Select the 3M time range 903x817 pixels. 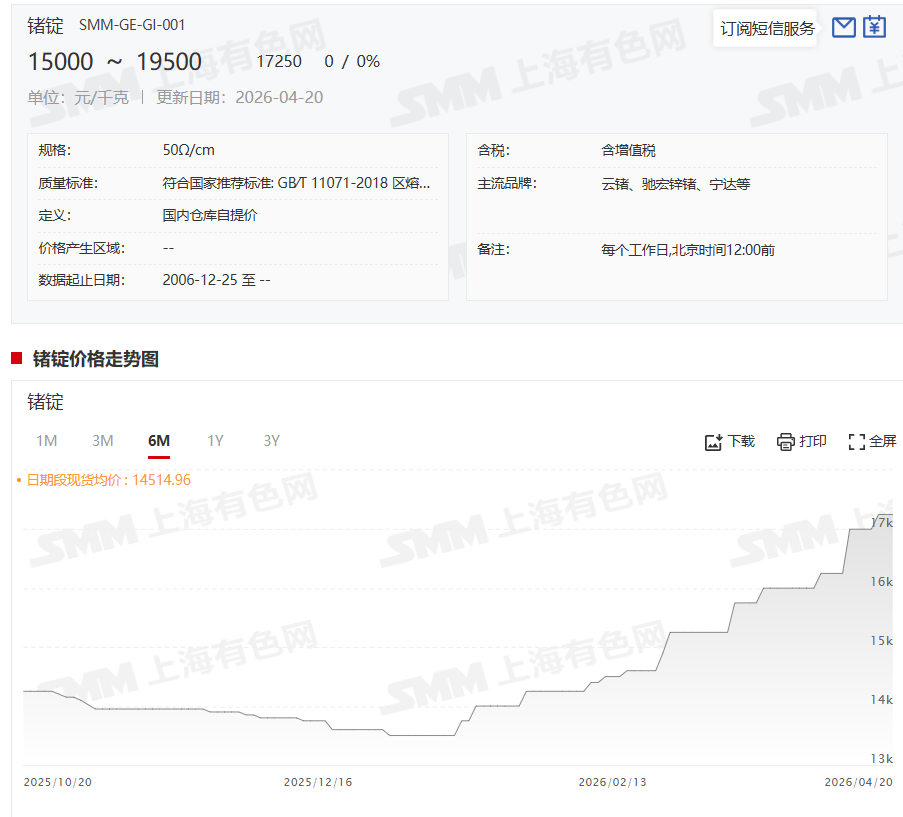click(x=103, y=441)
